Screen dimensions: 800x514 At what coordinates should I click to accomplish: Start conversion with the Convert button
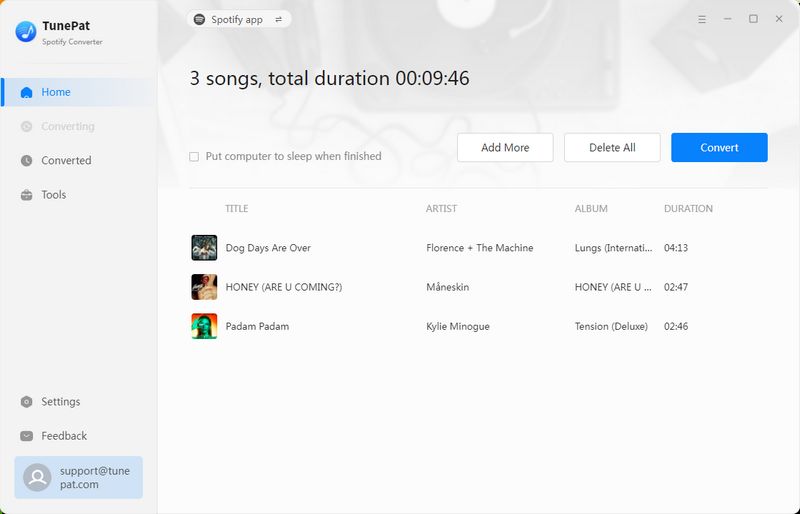tap(719, 148)
